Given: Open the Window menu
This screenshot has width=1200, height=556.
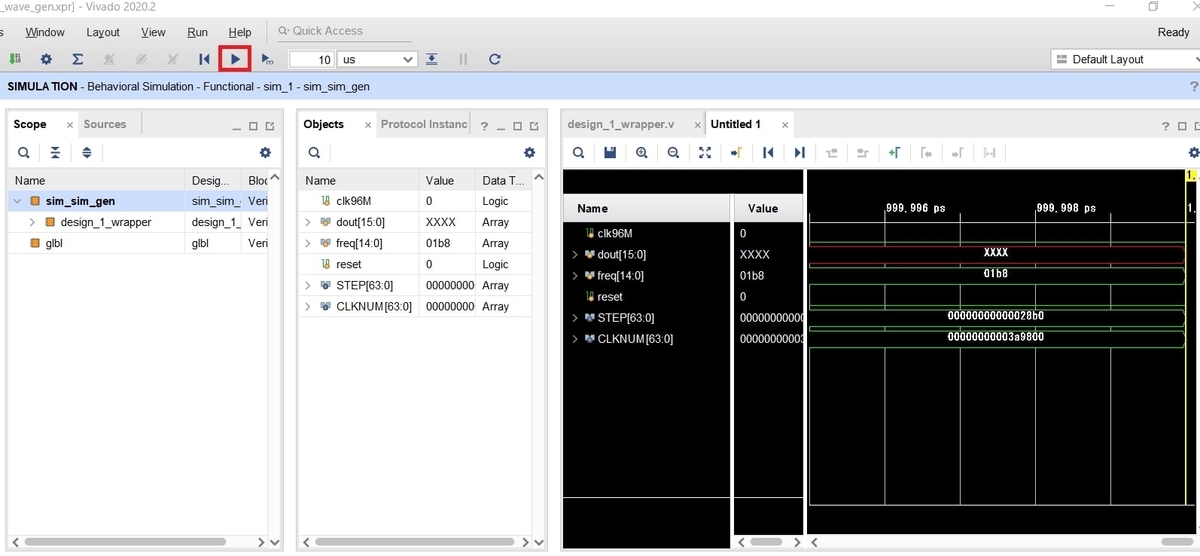Looking at the screenshot, I should [x=45, y=32].
